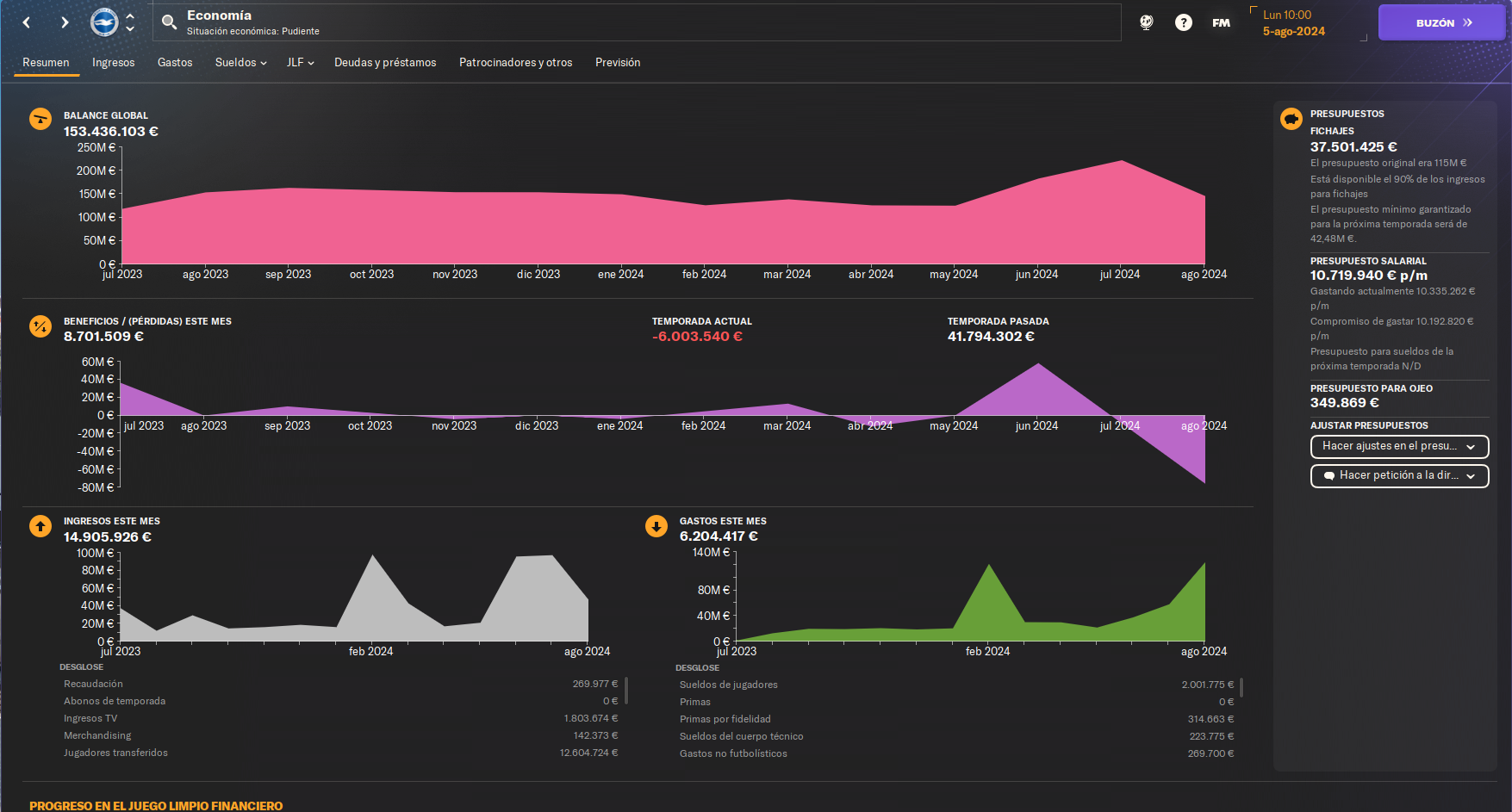The image size is (1512, 812).
Task: Open the Resumen tab
Action: tap(46, 62)
